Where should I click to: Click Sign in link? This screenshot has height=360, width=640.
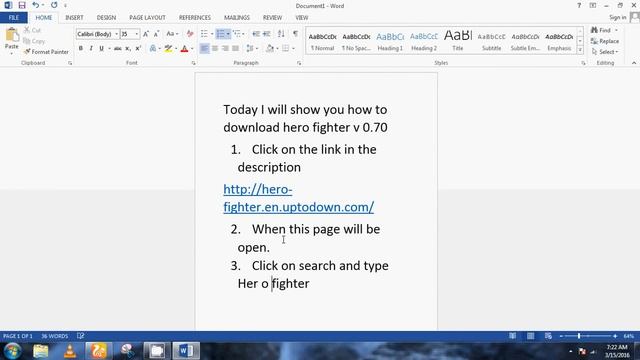click(x=618, y=18)
